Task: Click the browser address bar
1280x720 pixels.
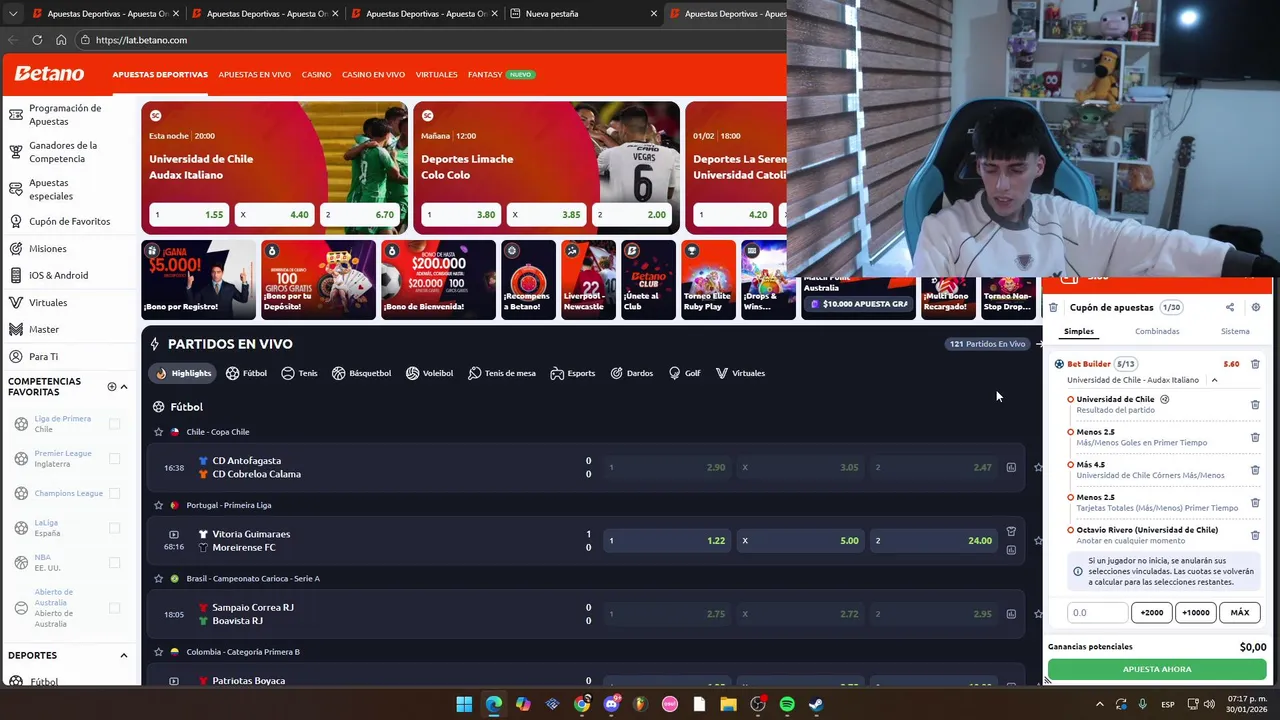Action: (x=430, y=40)
